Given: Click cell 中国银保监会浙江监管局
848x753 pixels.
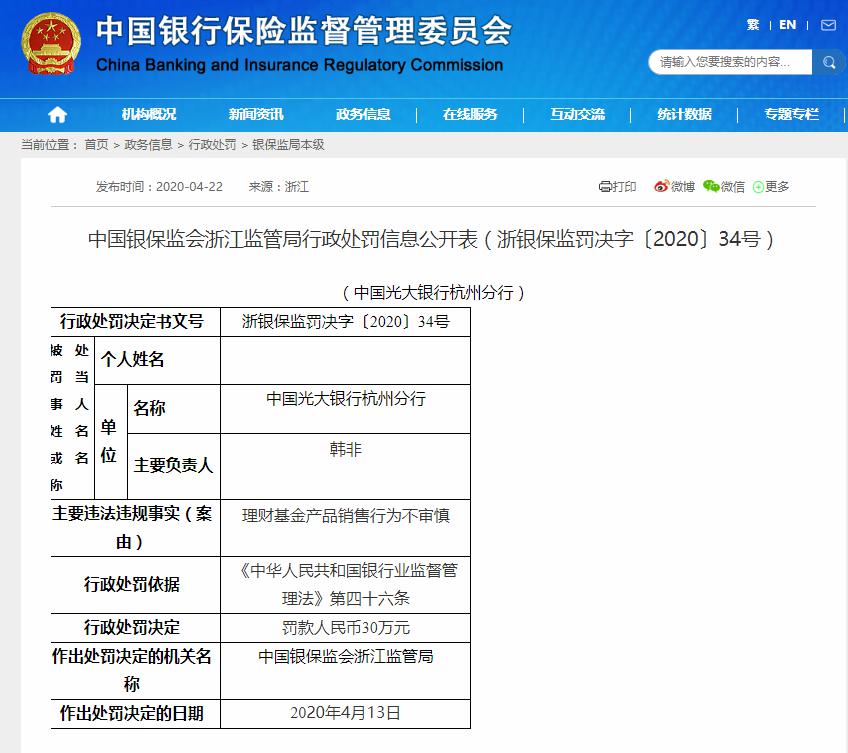Looking at the screenshot, I should [346, 671].
